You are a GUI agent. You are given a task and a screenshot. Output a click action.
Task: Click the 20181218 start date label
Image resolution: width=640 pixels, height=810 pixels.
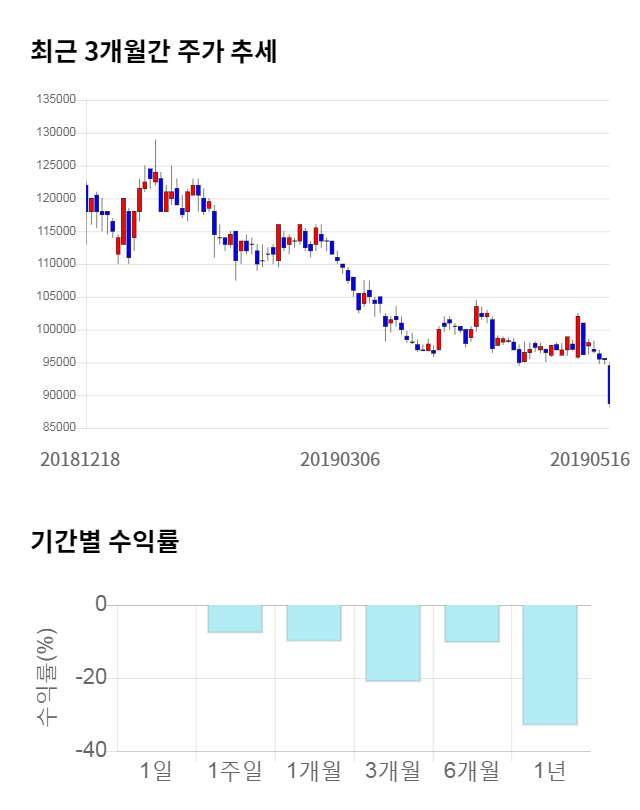[x=80, y=459]
